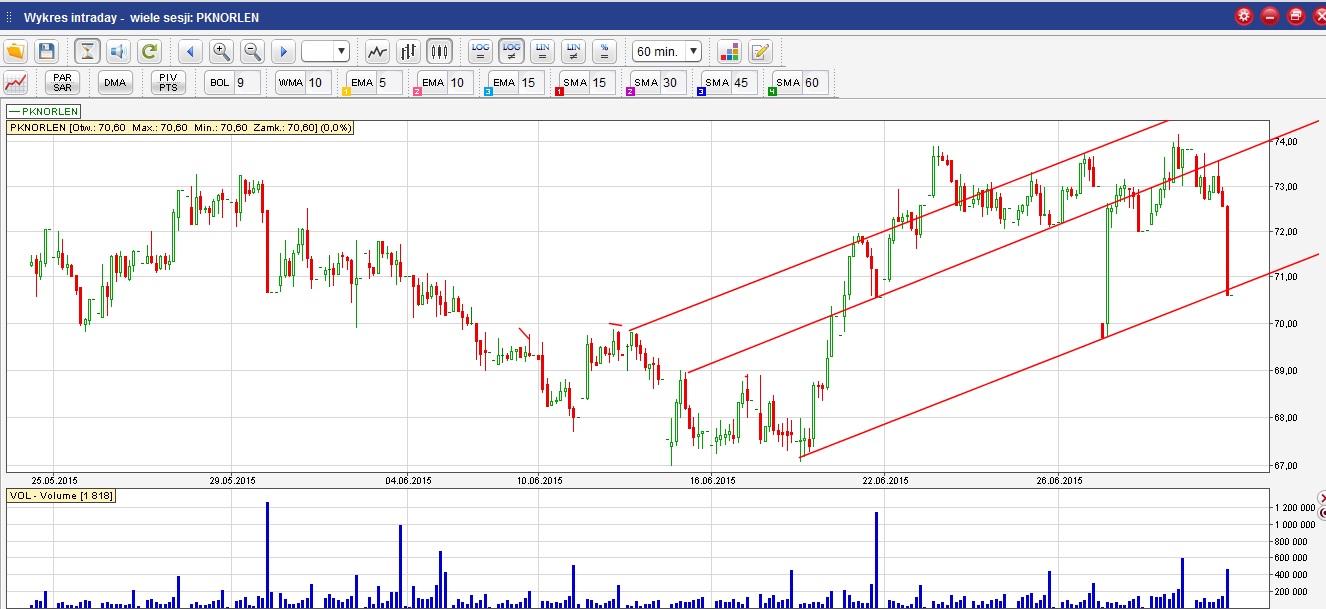Expand the empty combo box dropdown

point(341,51)
